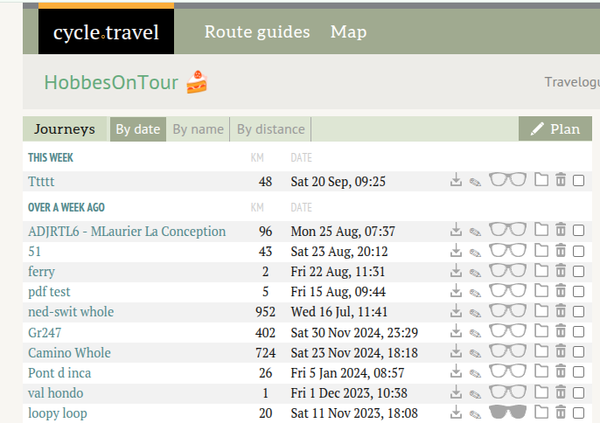Delete the 'val hondo' journey
Image resolution: width=600 pixels, height=423 pixels.
click(560, 393)
